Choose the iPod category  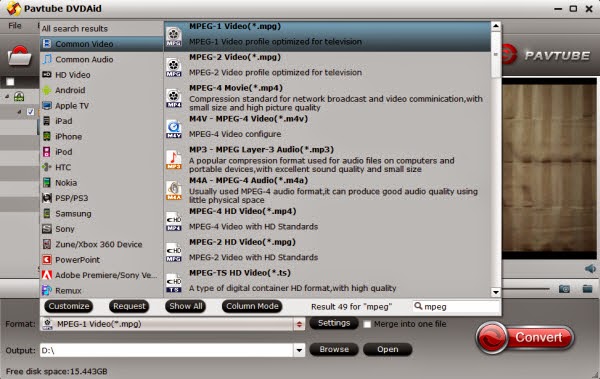(101, 152)
